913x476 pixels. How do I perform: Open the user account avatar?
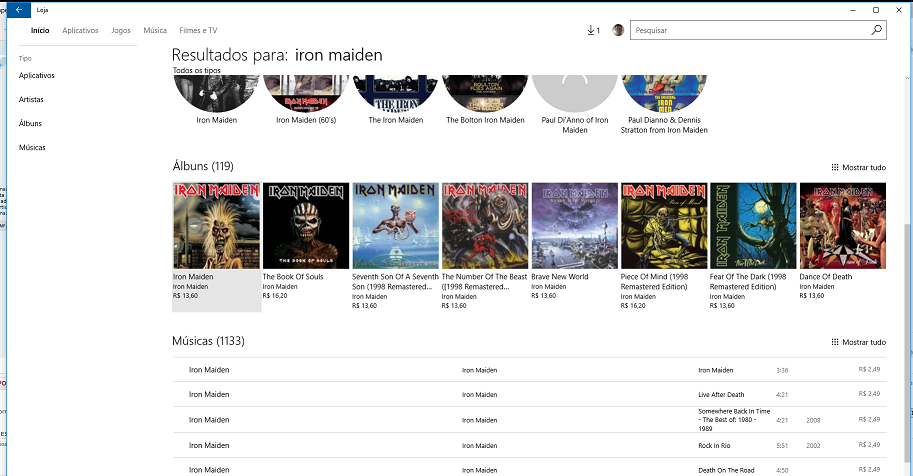pos(618,30)
